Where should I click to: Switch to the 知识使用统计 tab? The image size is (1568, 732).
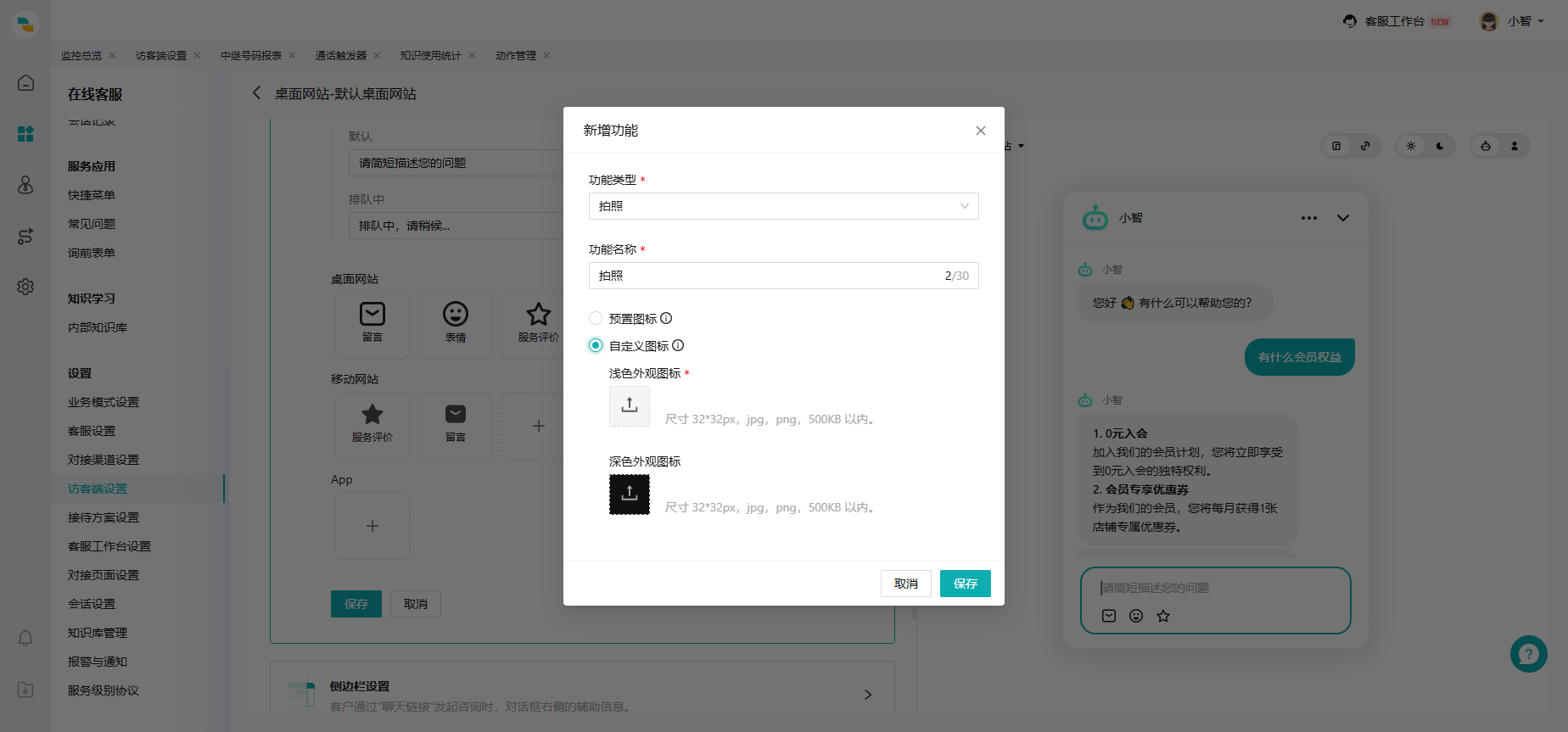[431, 55]
